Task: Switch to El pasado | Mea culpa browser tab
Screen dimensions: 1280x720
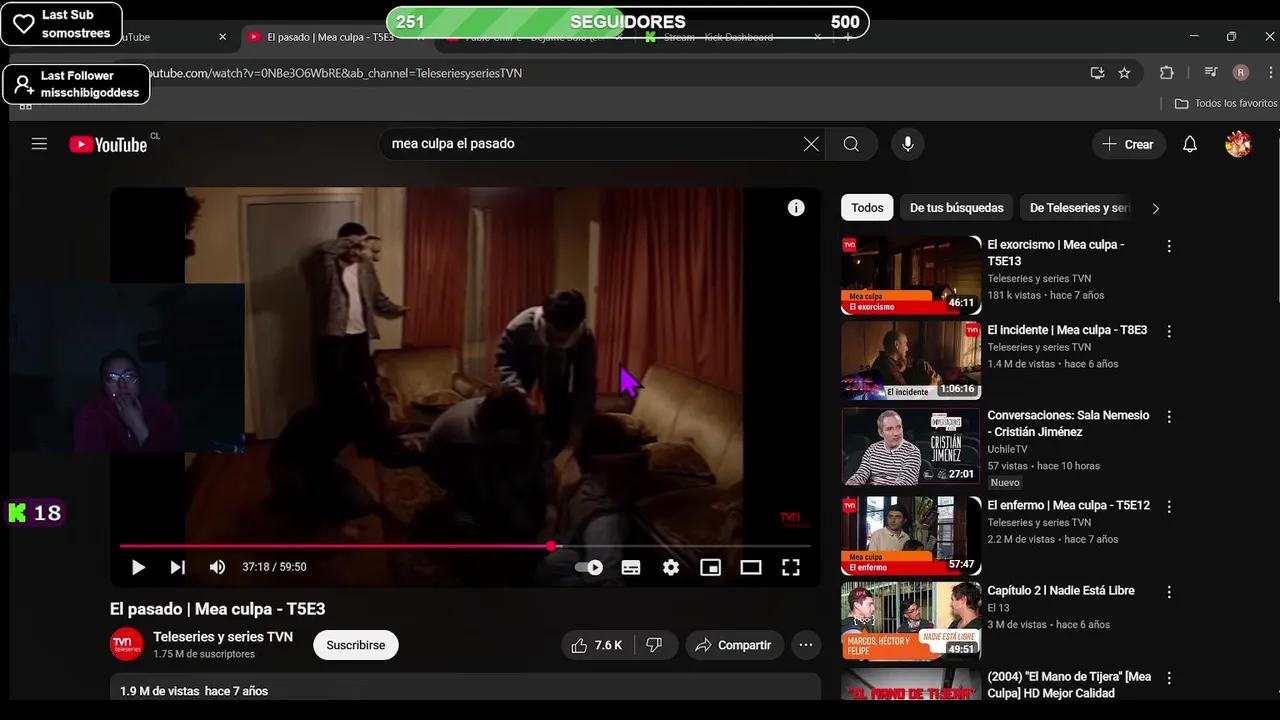Action: (330, 37)
